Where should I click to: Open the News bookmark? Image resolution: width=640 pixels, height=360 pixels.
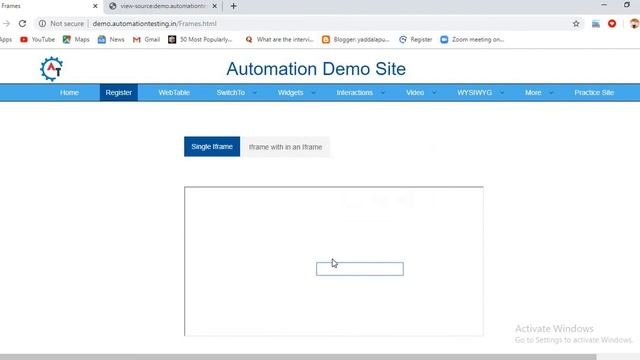111,40
